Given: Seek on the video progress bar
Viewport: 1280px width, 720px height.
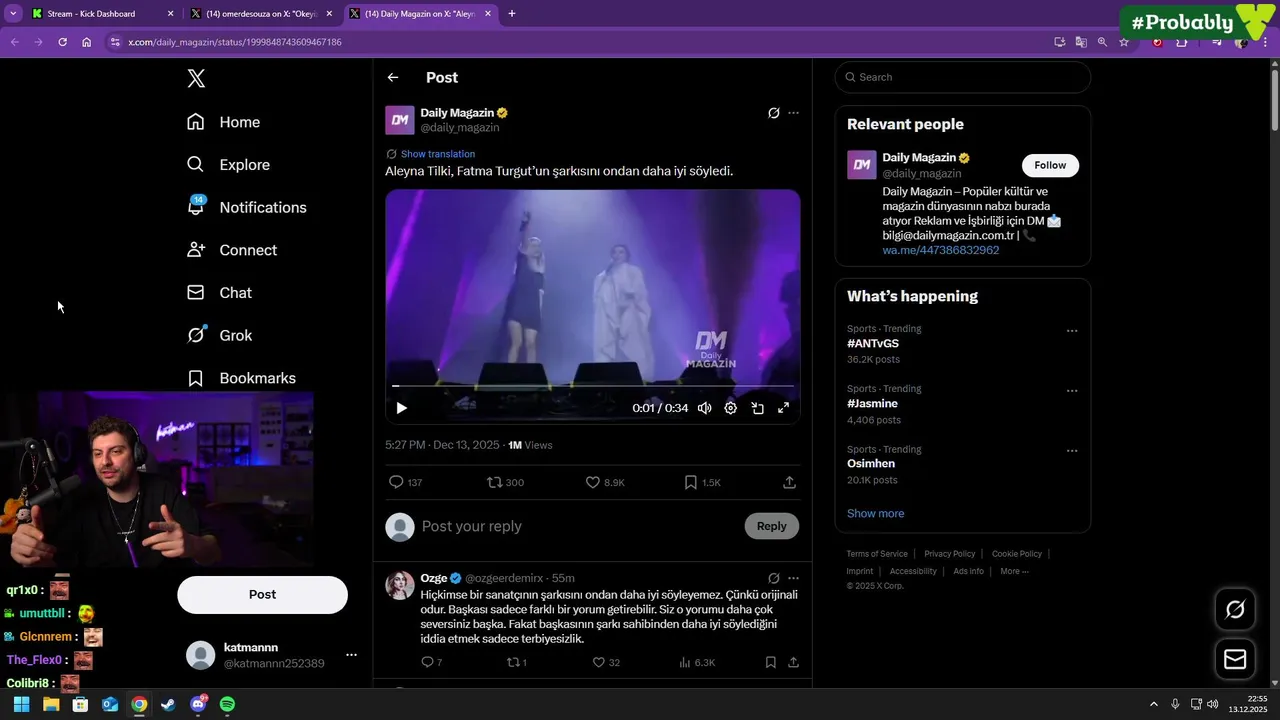Looking at the screenshot, I should point(592,385).
